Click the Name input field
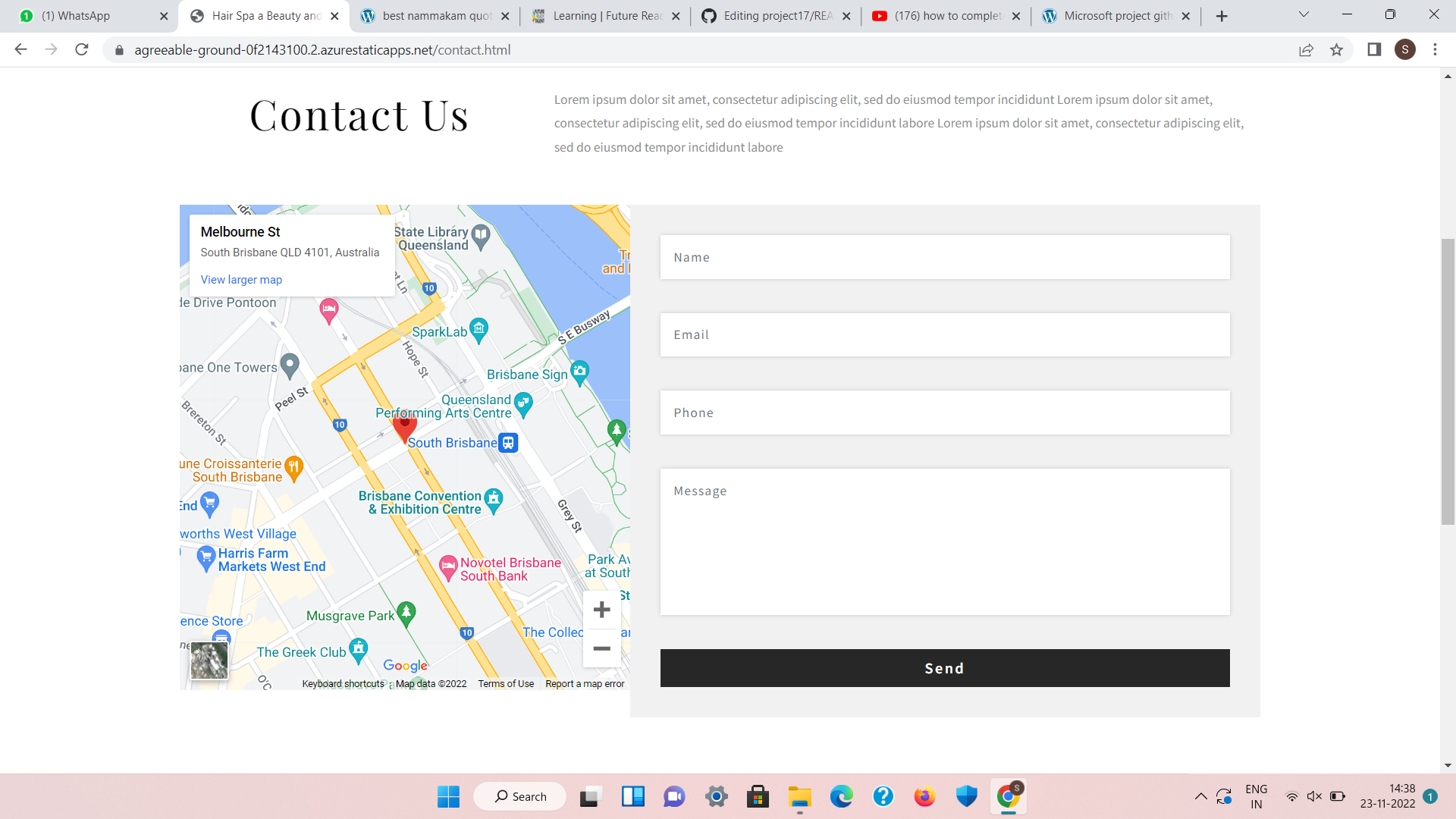1456x819 pixels. coord(945,257)
